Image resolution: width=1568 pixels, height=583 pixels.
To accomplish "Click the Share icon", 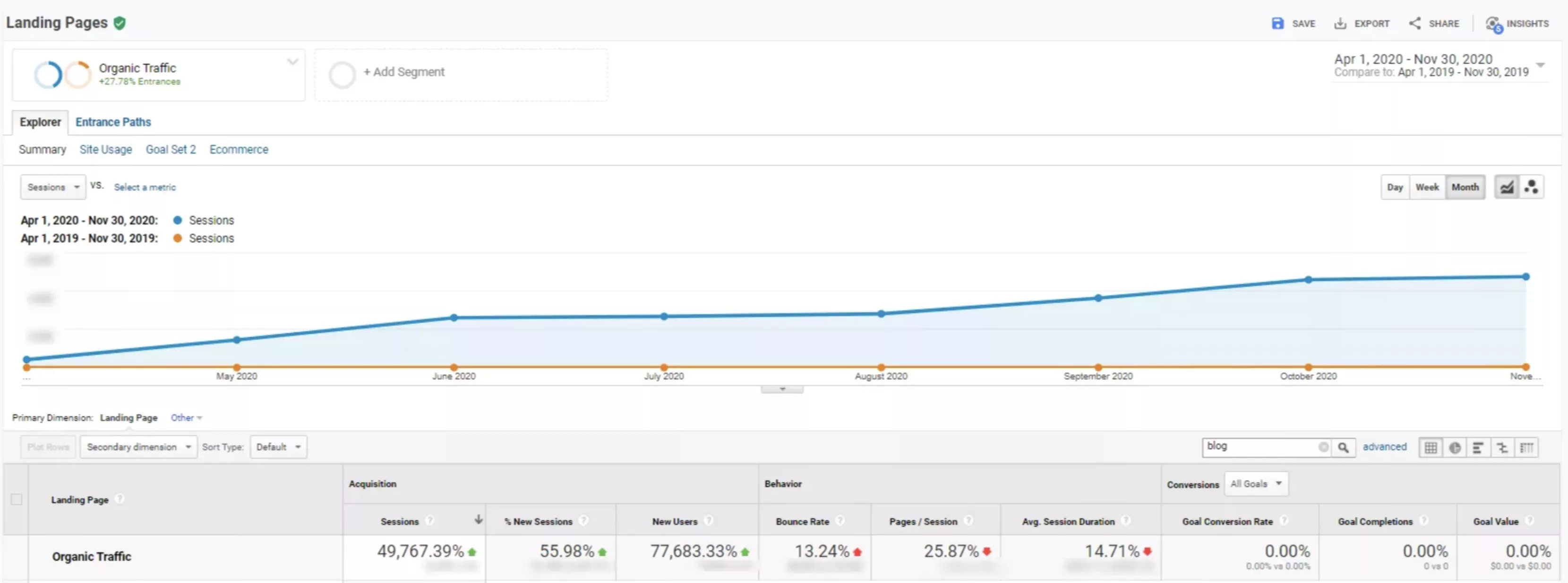I will click(x=1414, y=23).
